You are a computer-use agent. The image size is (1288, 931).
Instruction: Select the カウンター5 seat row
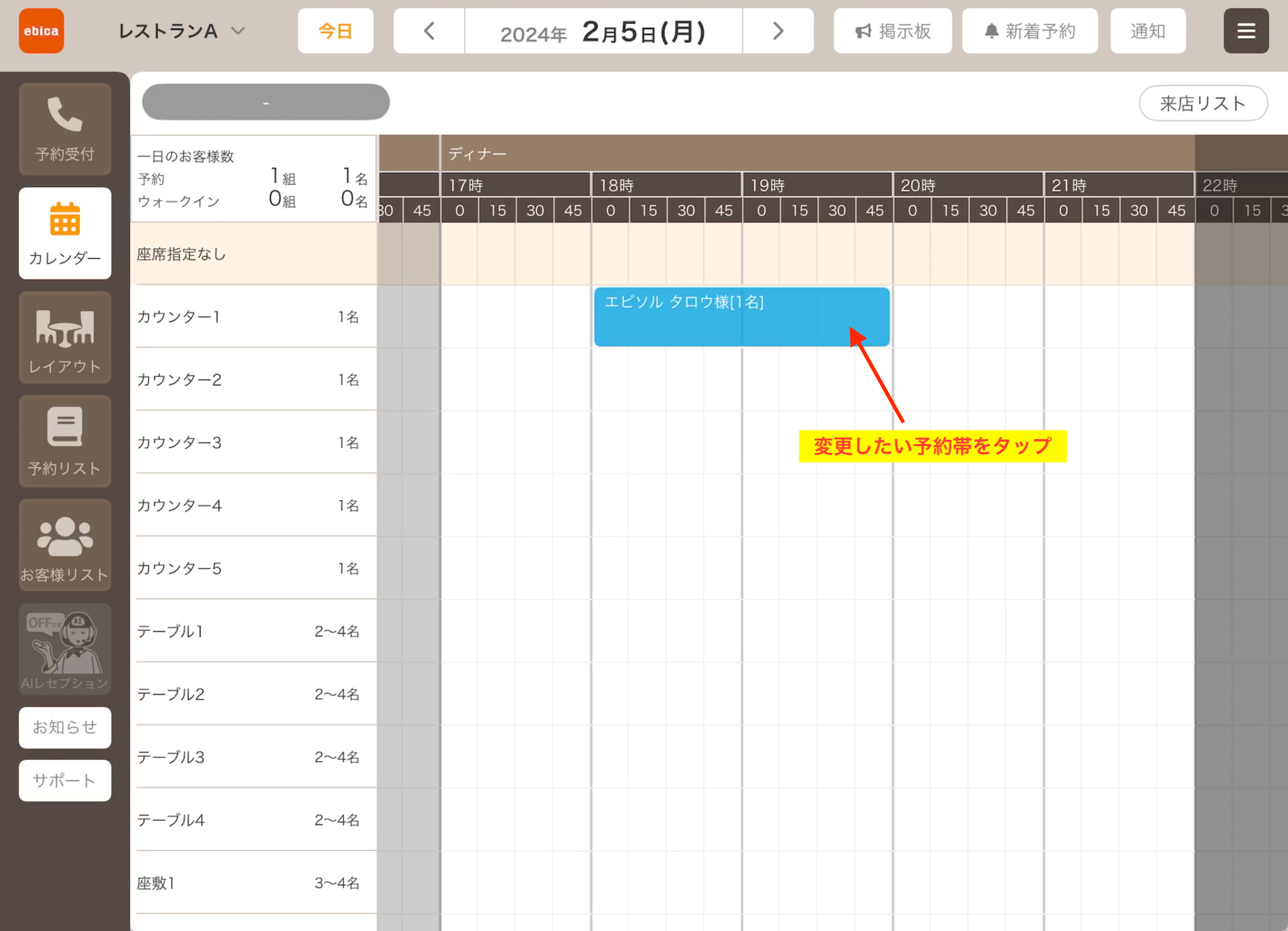253,568
